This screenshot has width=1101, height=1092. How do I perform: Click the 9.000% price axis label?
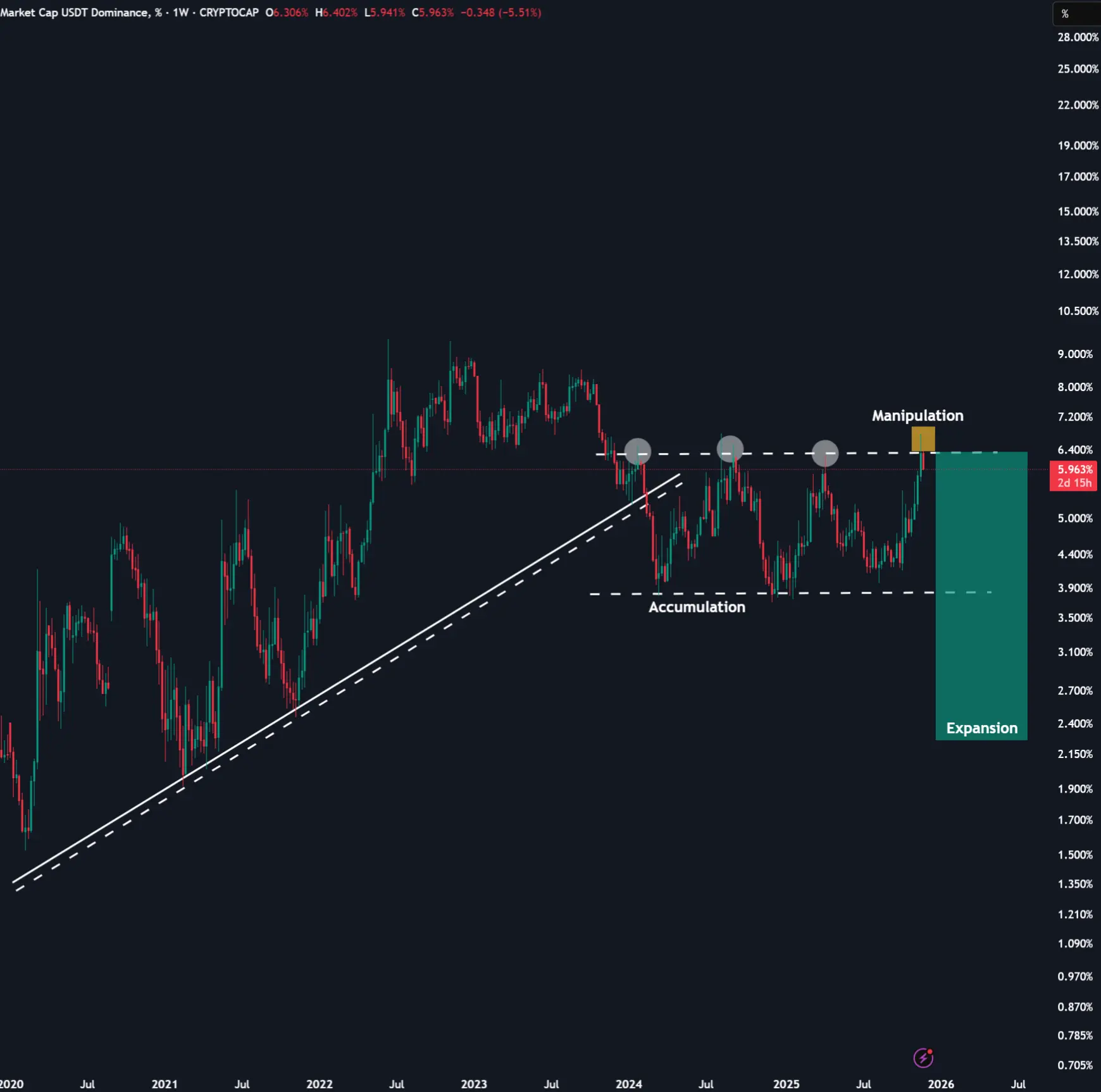[1075, 354]
